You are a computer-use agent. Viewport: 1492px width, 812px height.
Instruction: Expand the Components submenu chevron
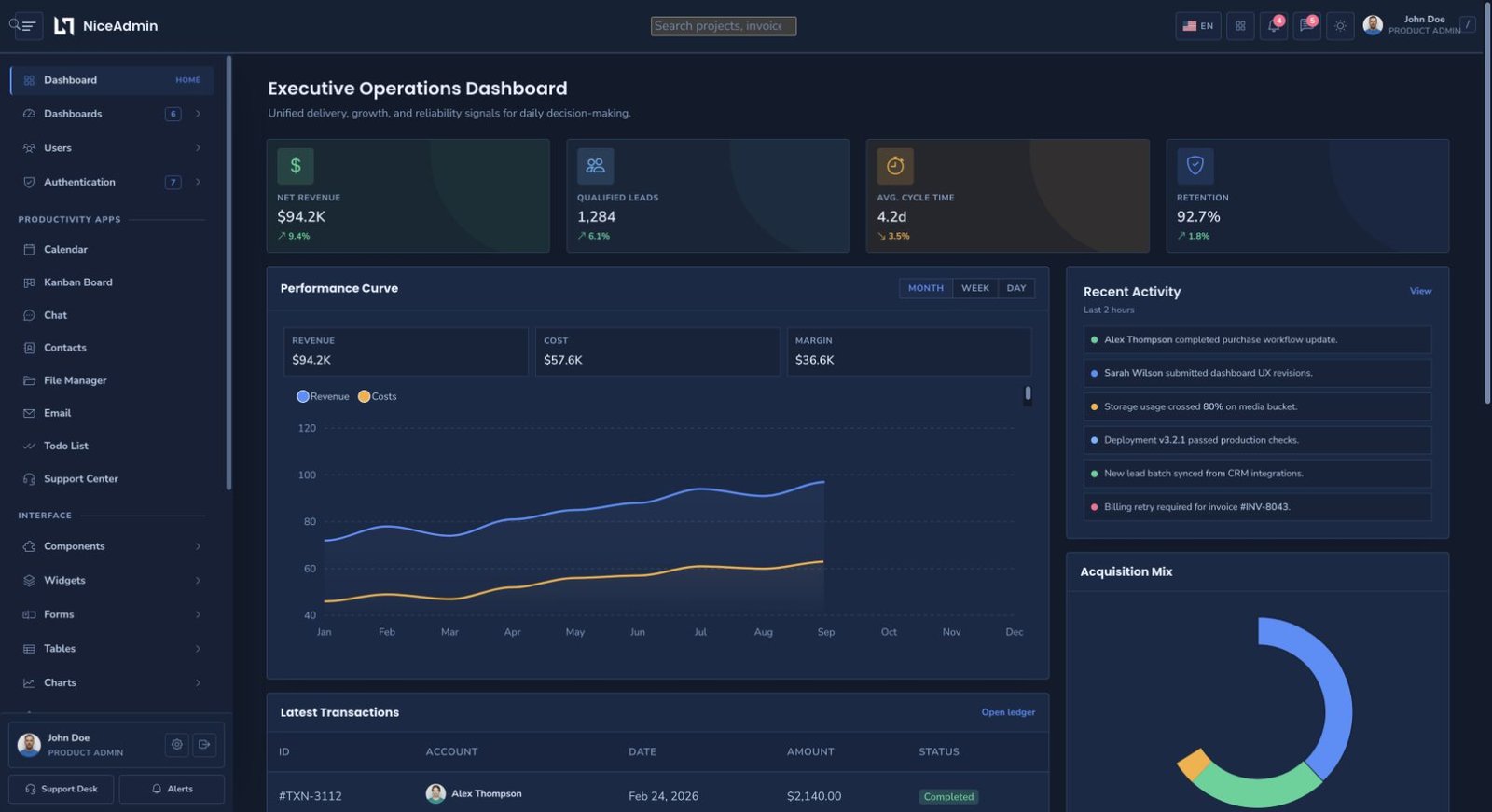(x=198, y=546)
